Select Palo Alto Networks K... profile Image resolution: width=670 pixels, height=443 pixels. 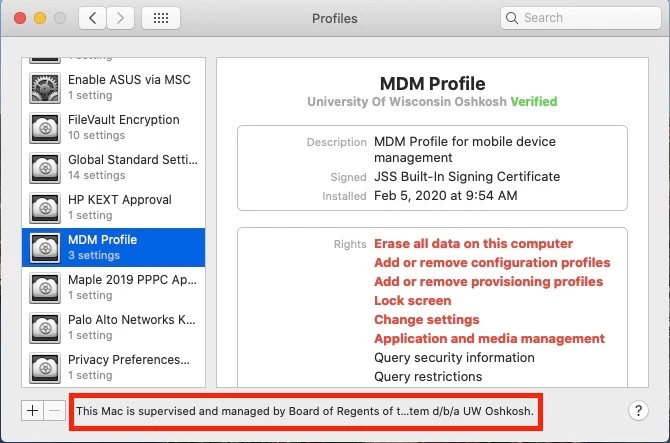click(x=114, y=327)
